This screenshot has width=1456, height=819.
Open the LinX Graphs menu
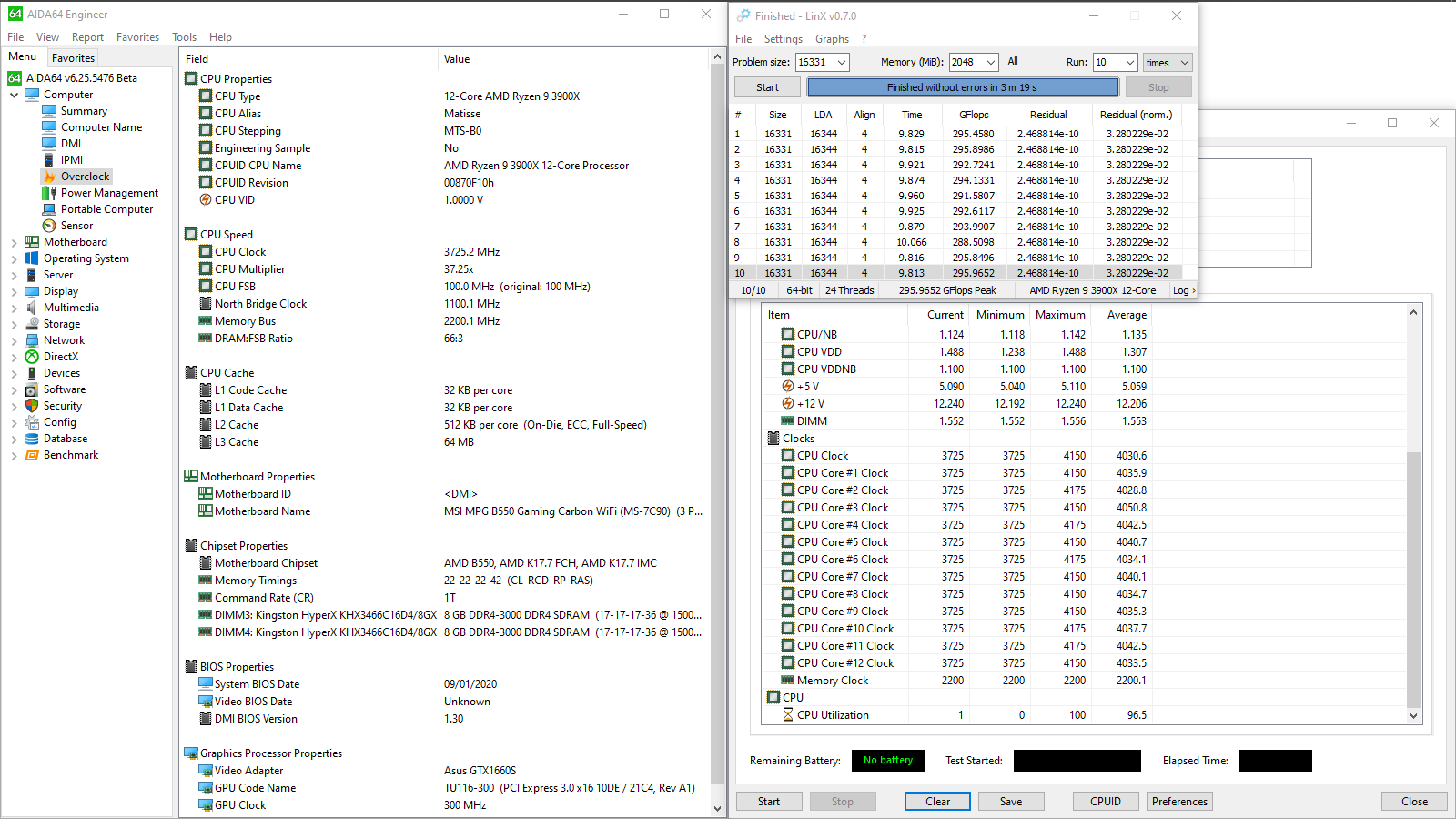point(832,39)
